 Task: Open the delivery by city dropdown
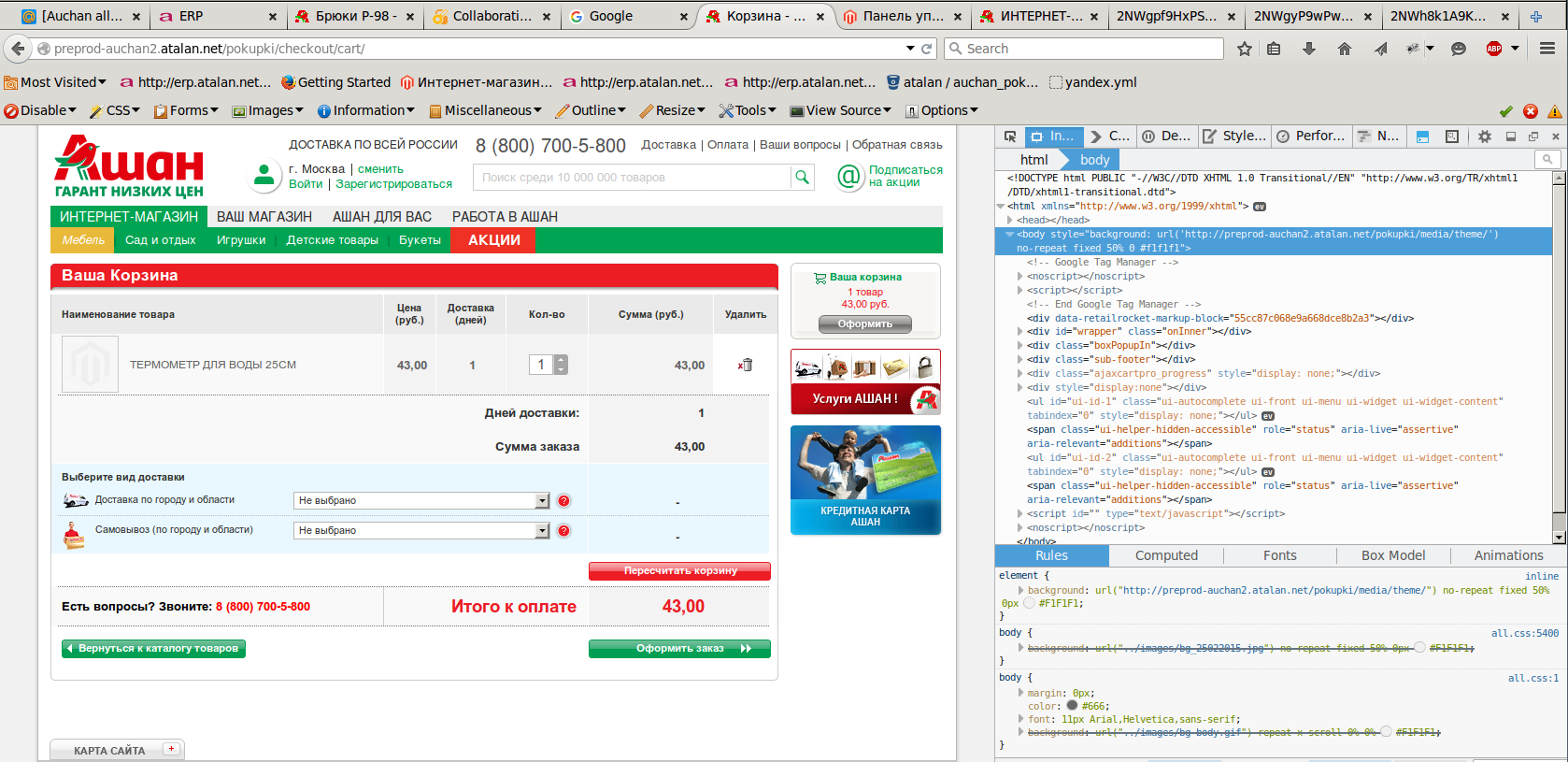[x=421, y=501]
